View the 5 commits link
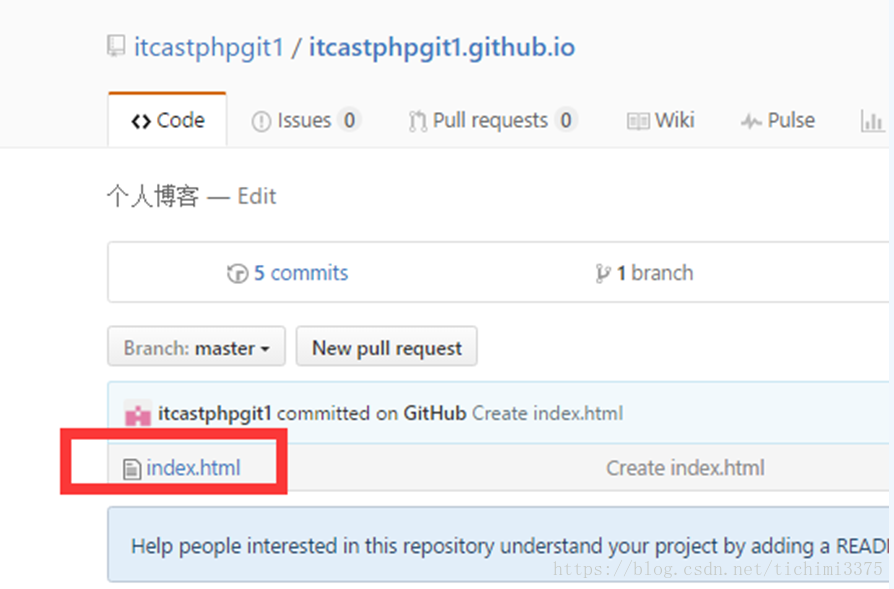 click(x=300, y=273)
